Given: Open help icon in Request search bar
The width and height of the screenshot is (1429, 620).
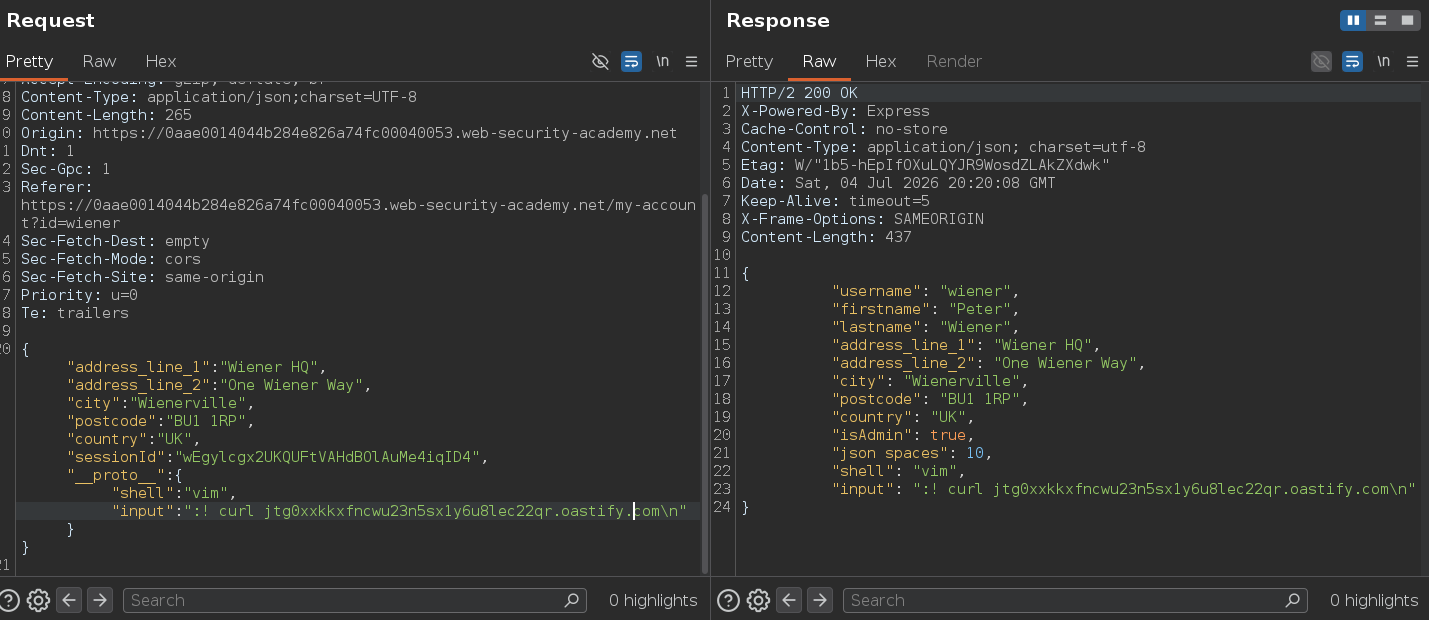Looking at the screenshot, I should 9,600.
